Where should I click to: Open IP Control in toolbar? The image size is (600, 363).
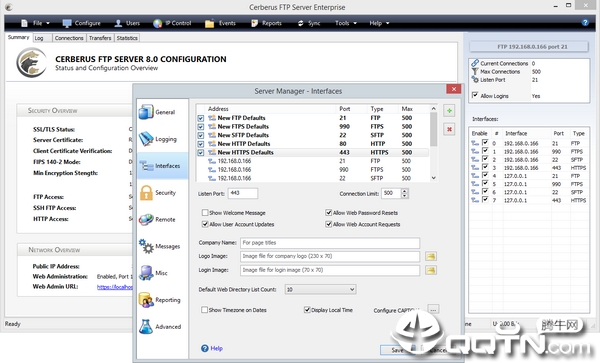(x=172, y=23)
